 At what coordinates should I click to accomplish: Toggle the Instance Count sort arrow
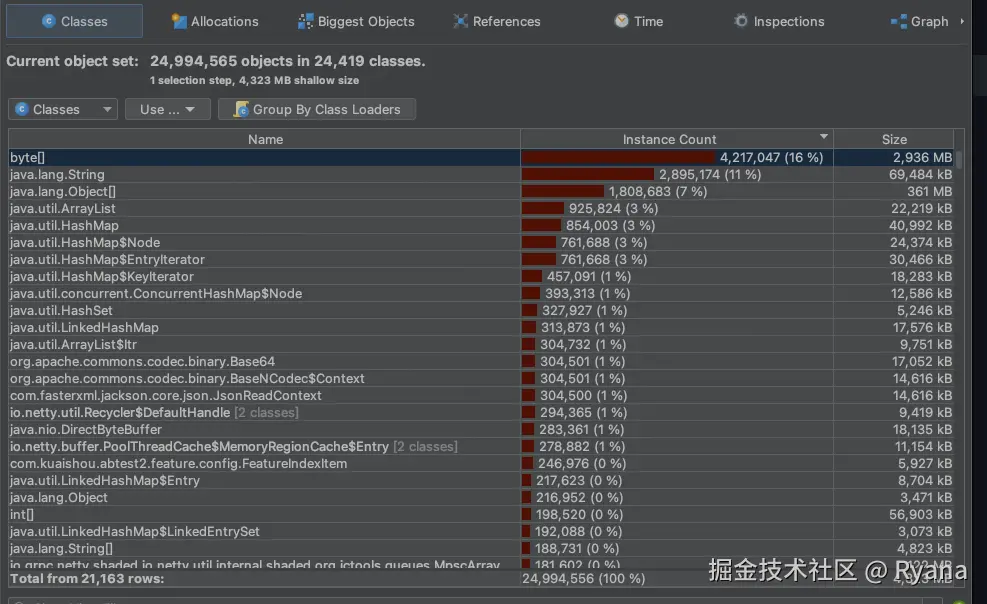point(823,137)
